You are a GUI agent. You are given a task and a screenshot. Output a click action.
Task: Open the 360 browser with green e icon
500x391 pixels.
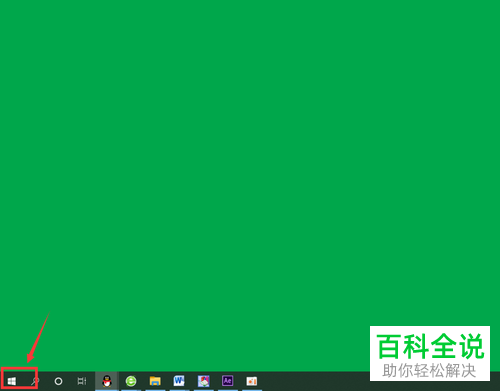click(x=131, y=381)
